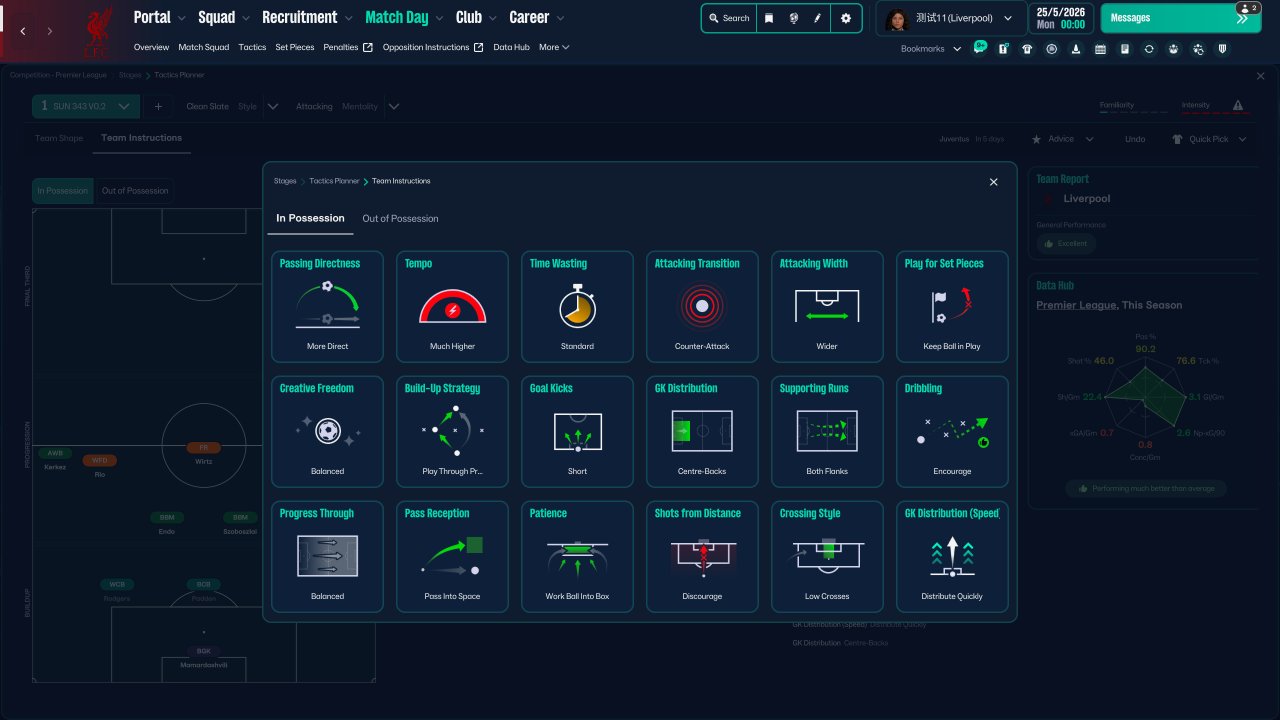Select the Creative Freedom card

point(327,431)
